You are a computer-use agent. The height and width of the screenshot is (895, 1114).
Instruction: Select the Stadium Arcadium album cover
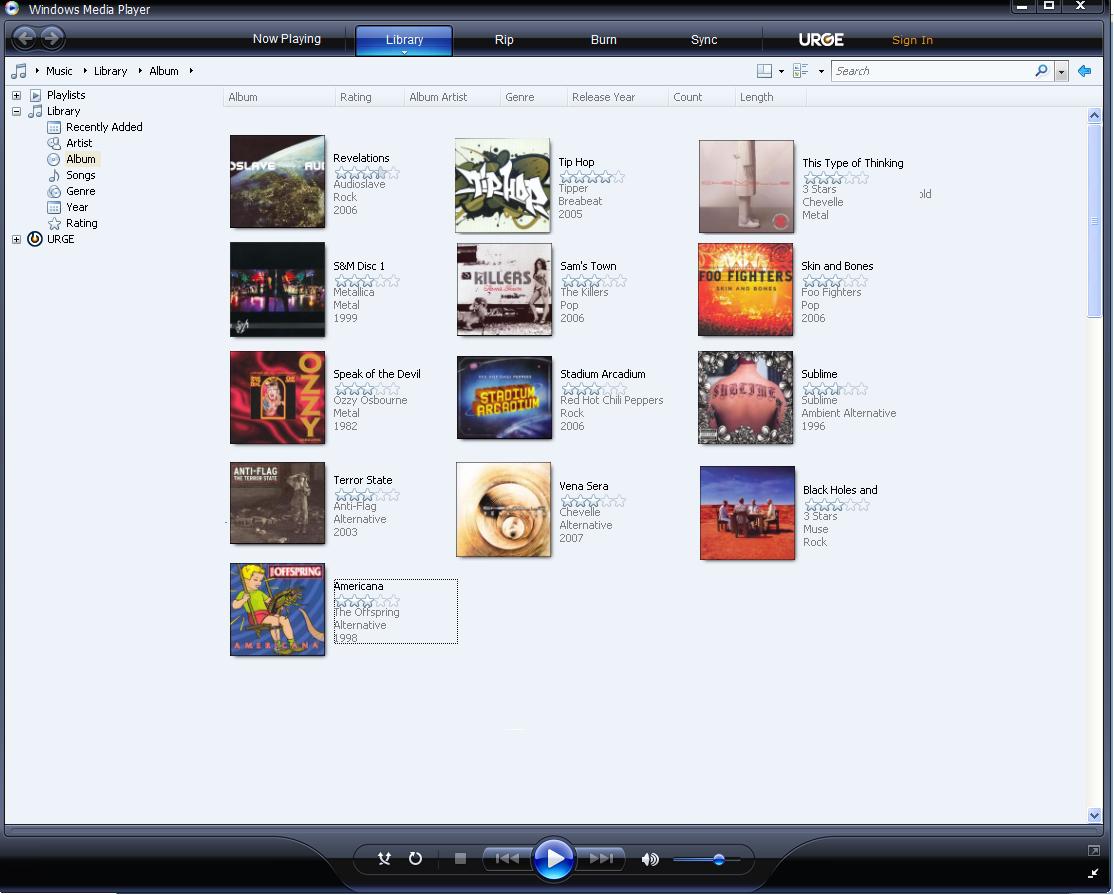coord(504,398)
